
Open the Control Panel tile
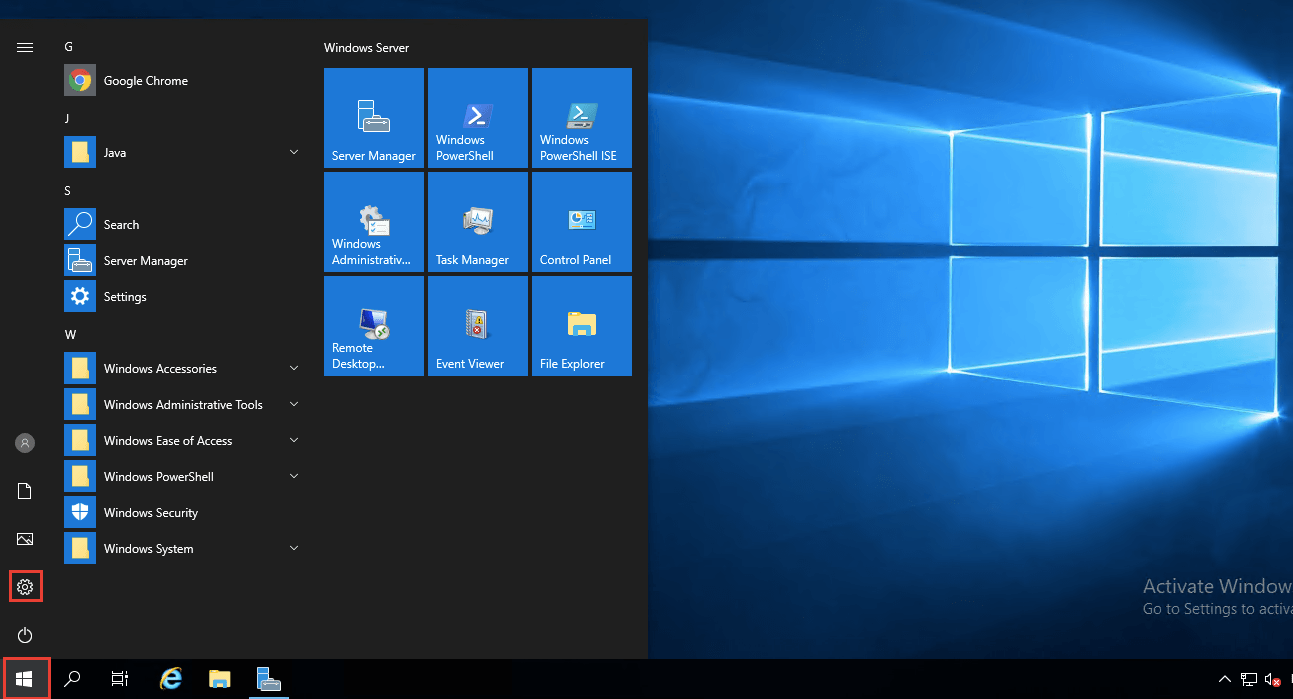[x=582, y=222]
